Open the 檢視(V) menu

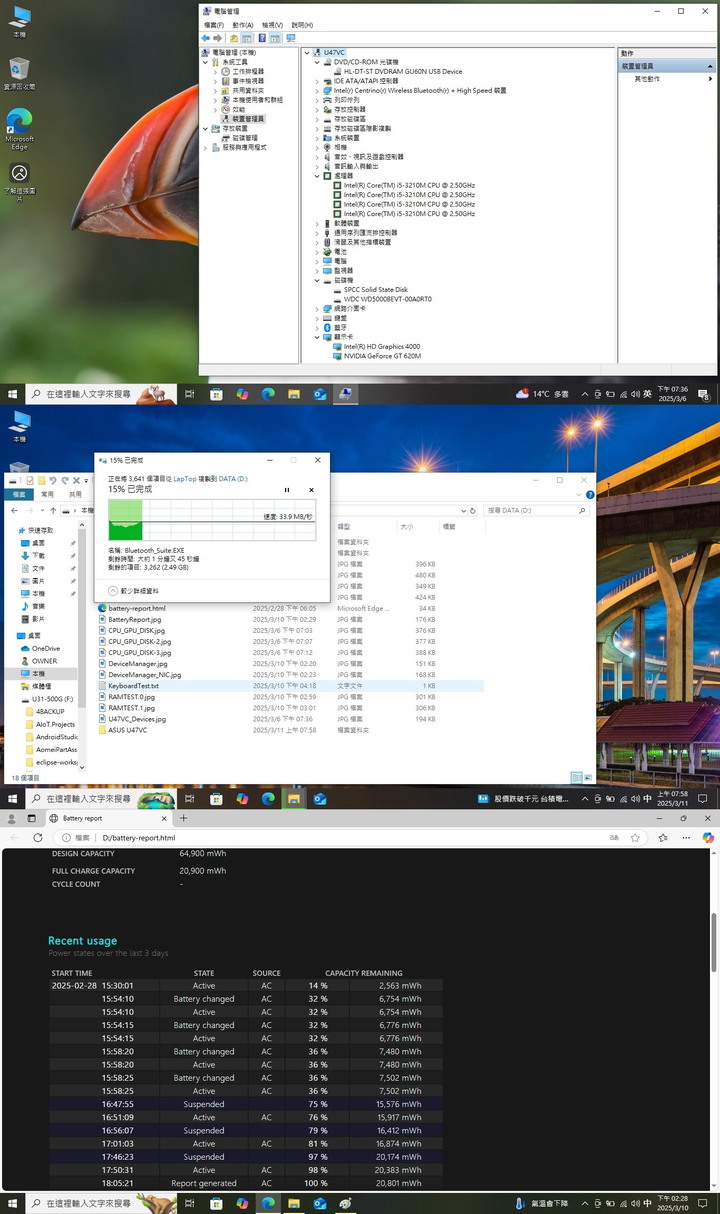point(272,25)
